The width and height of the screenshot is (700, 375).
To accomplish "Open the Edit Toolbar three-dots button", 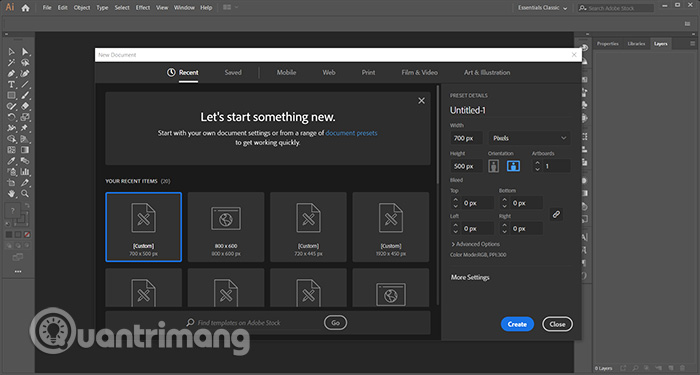I will point(18,271).
